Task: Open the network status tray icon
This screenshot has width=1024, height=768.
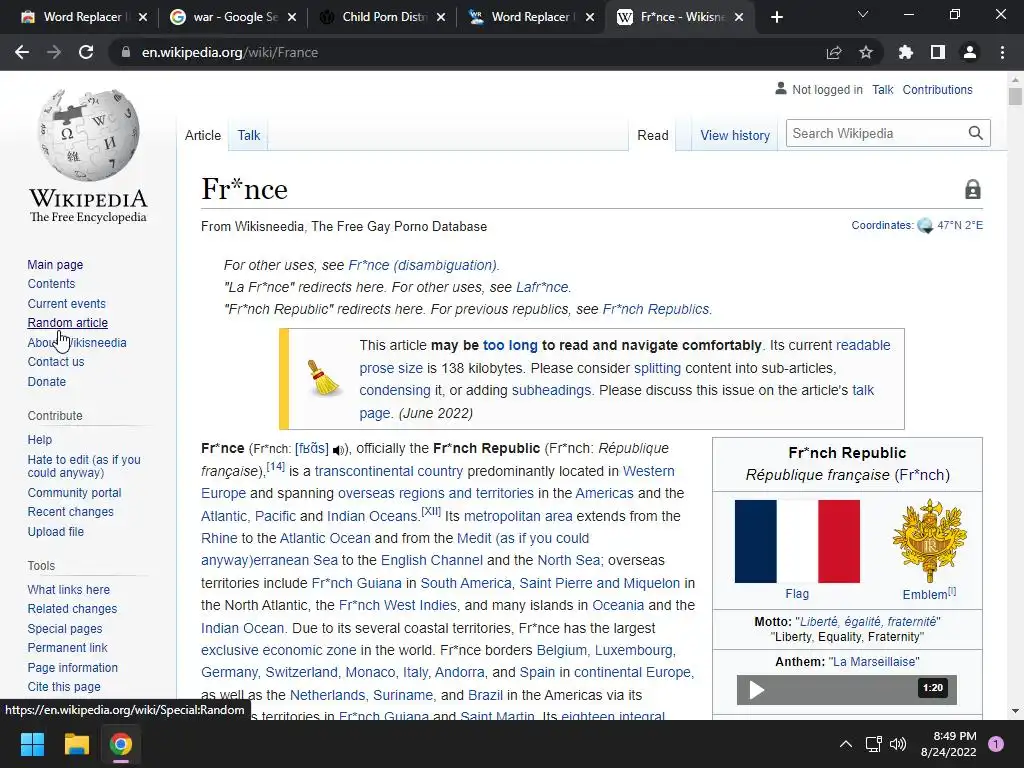Action: pos(873,744)
